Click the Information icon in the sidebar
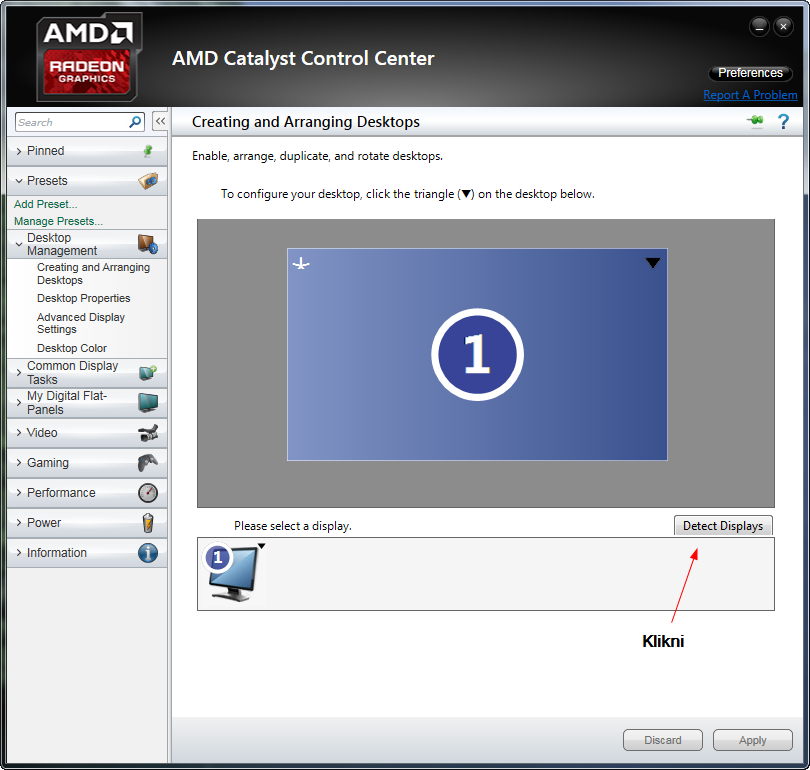The height and width of the screenshot is (770, 810). coord(148,553)
